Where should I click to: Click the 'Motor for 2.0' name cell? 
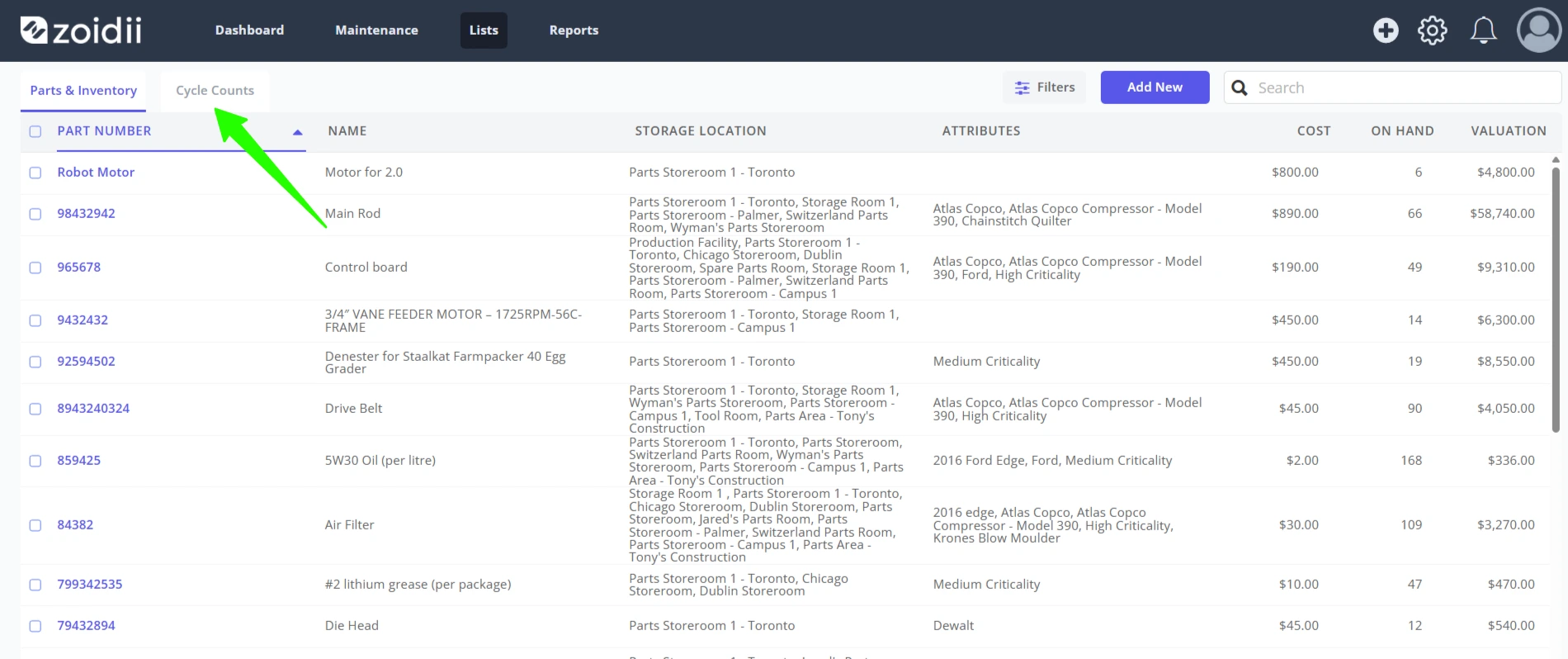364,173
